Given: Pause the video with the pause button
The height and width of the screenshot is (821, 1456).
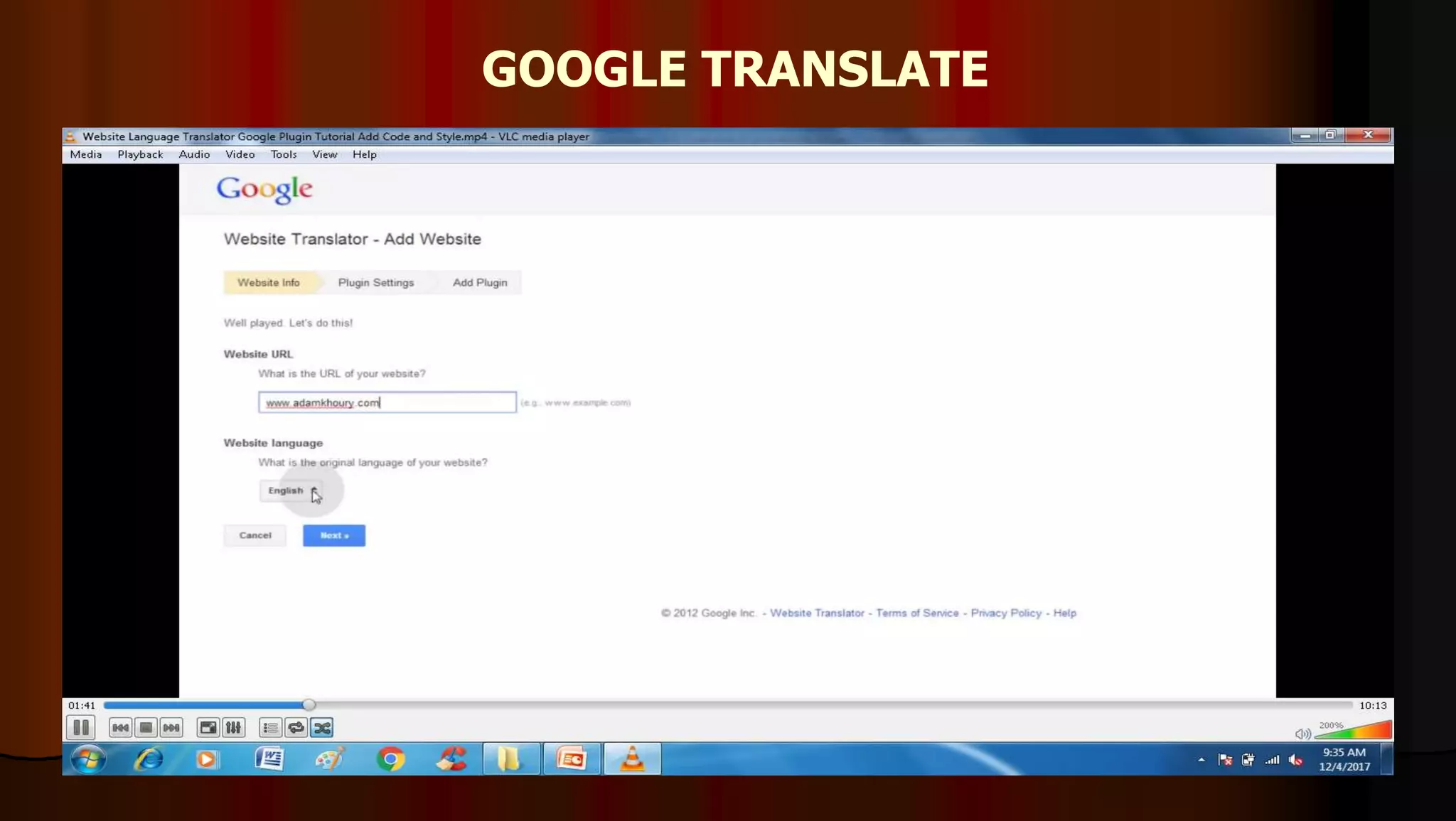Looking at the screenshot, I should point(81,727).
